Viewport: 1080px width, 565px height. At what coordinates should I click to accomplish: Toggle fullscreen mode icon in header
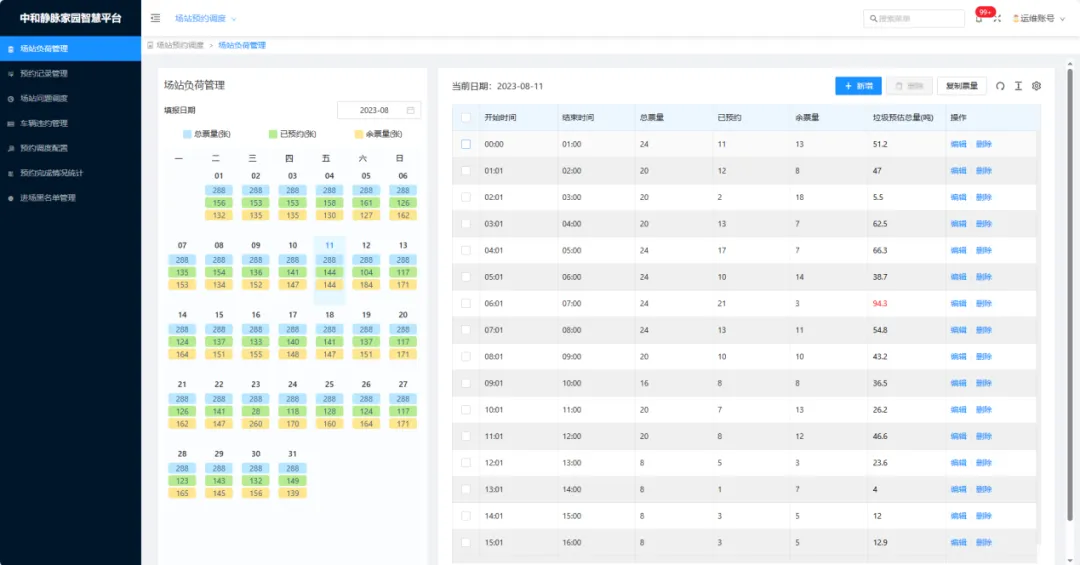(x=997, y=19)
